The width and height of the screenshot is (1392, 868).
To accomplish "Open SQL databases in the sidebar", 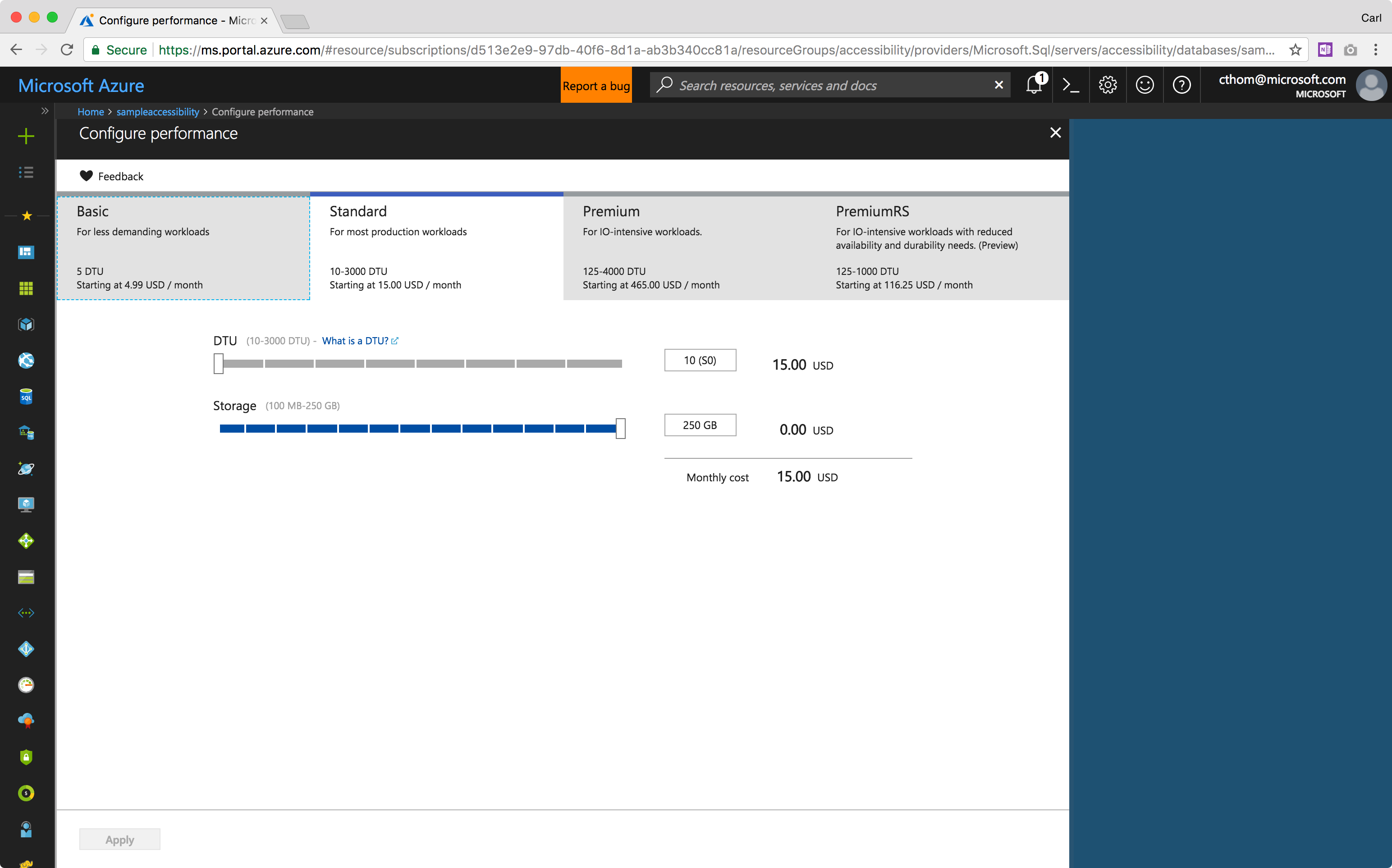I will point(26,397).
